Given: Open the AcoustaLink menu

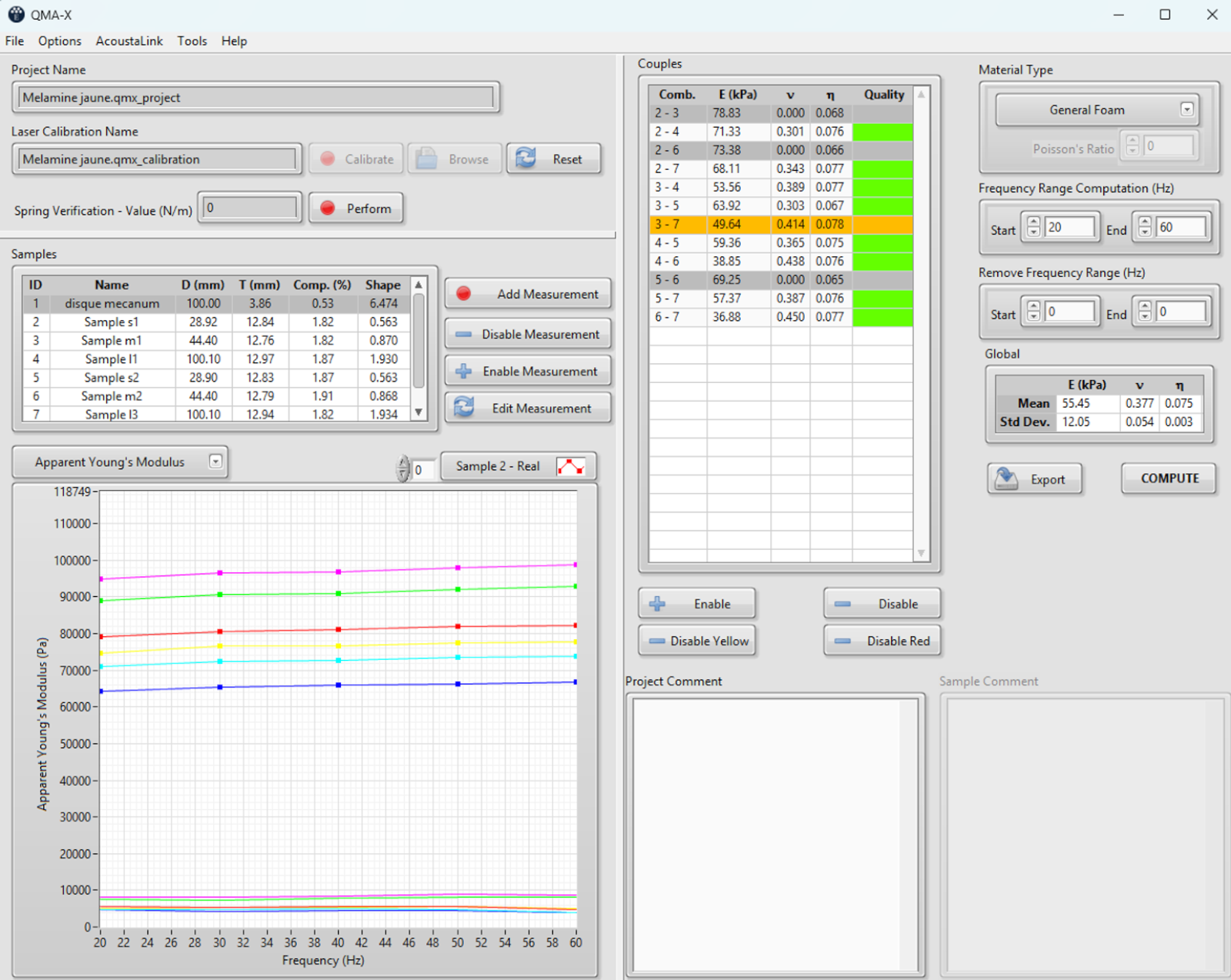Looking at the screenshot, I should (x=129, y=41).
